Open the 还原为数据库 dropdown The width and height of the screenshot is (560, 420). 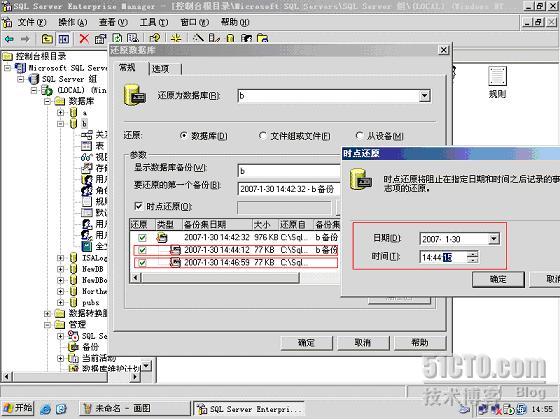pyautogui.click(x=424, y=96)
